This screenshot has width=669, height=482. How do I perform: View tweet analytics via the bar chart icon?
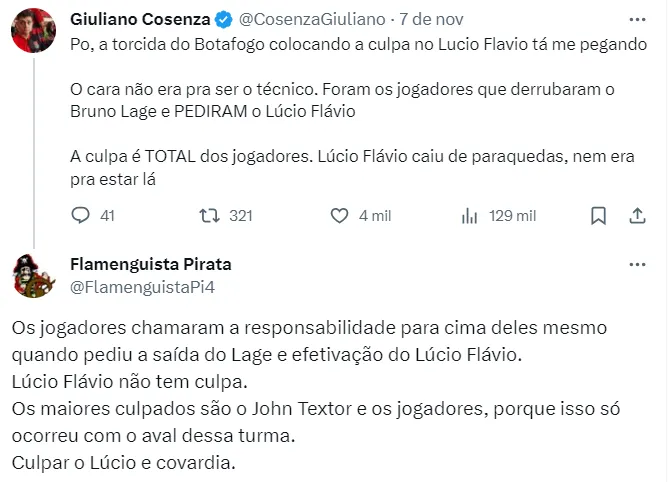[469, 215]
